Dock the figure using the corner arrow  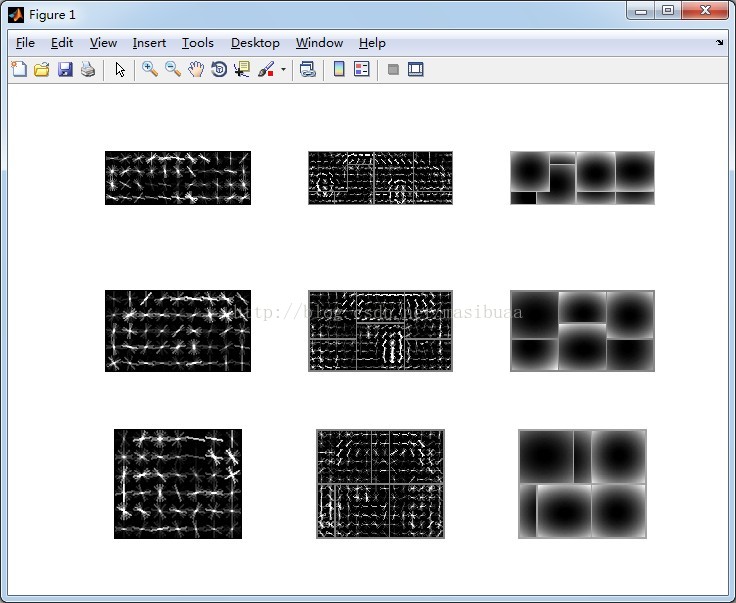pyautogui.click(x=720, y=43)
